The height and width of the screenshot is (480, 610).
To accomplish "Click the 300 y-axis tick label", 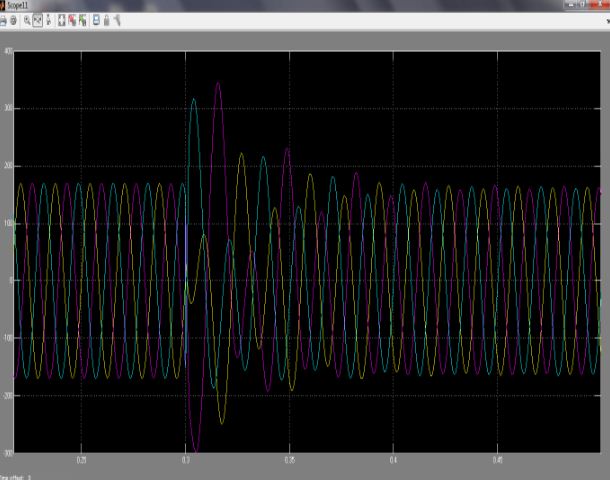I will tap(8, 109).
